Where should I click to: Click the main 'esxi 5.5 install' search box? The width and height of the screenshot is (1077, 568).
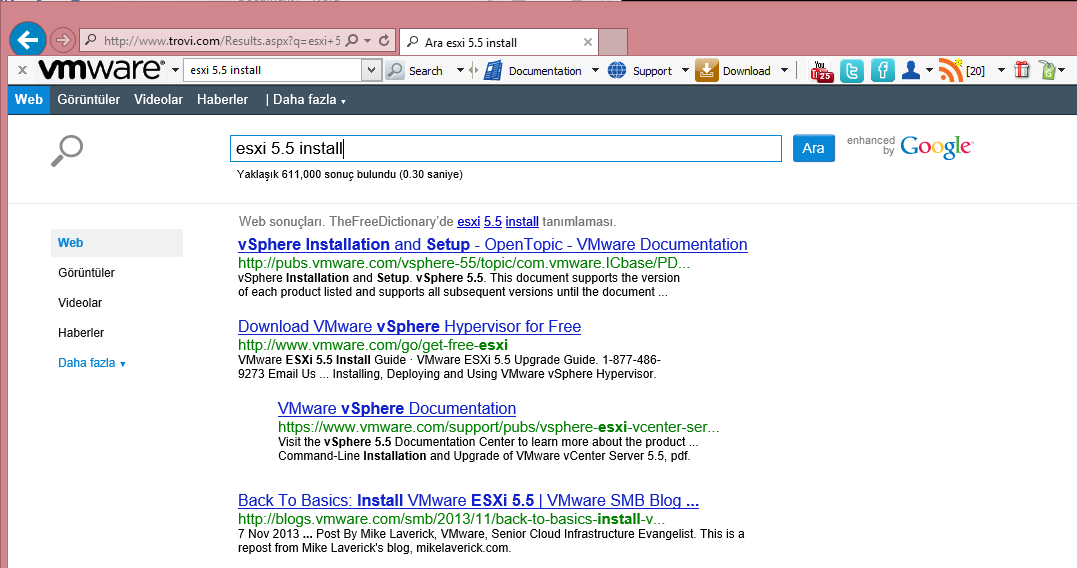tap(506, 148)
